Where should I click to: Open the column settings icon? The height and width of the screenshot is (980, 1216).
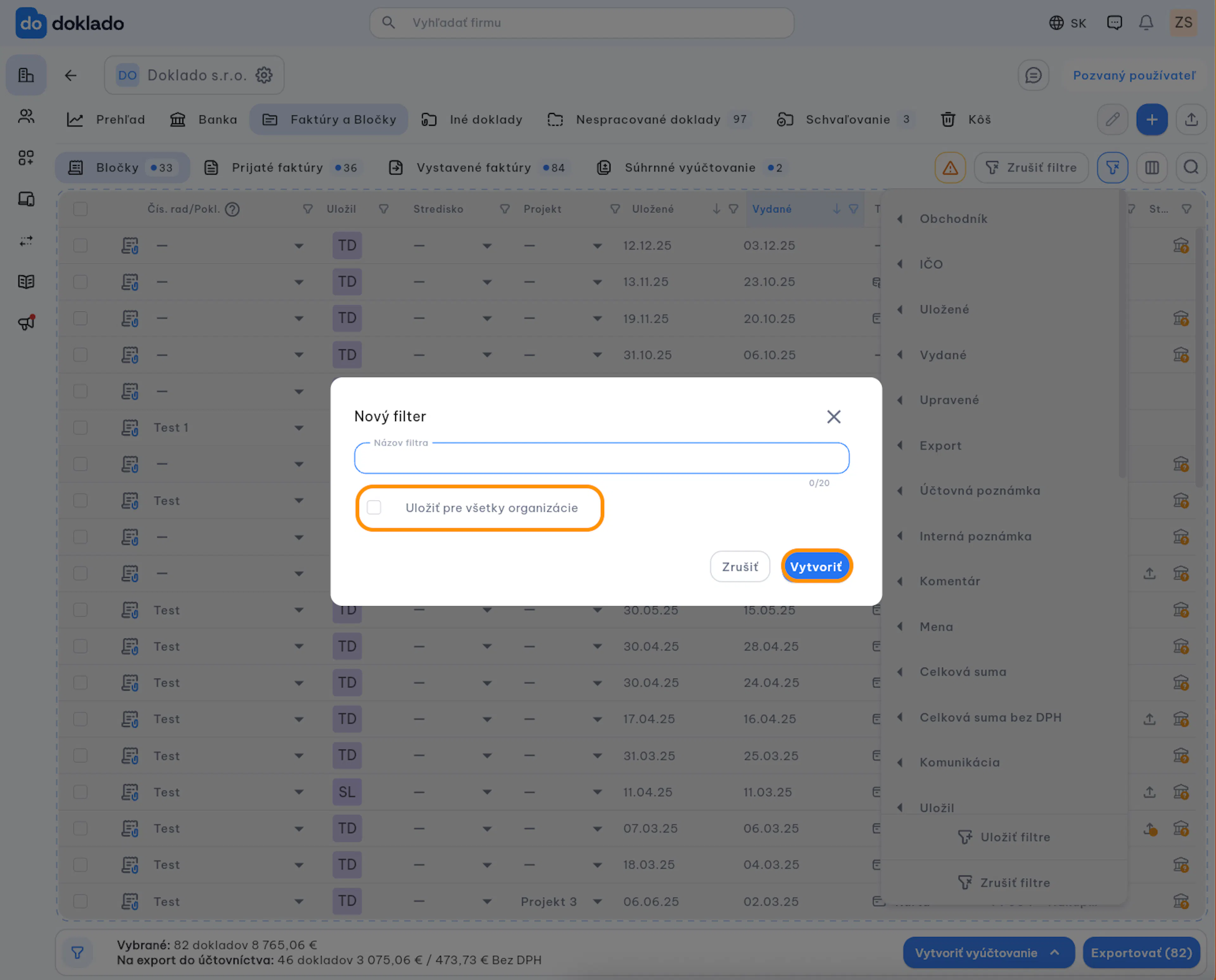point(1152,168)
